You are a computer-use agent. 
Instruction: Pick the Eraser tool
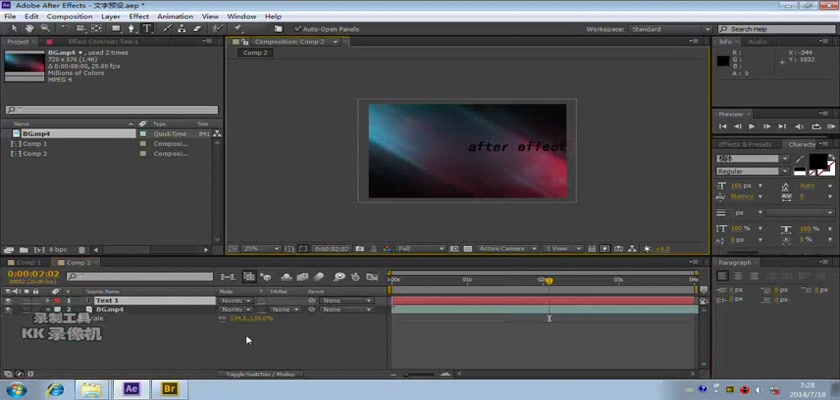(195, 28)
